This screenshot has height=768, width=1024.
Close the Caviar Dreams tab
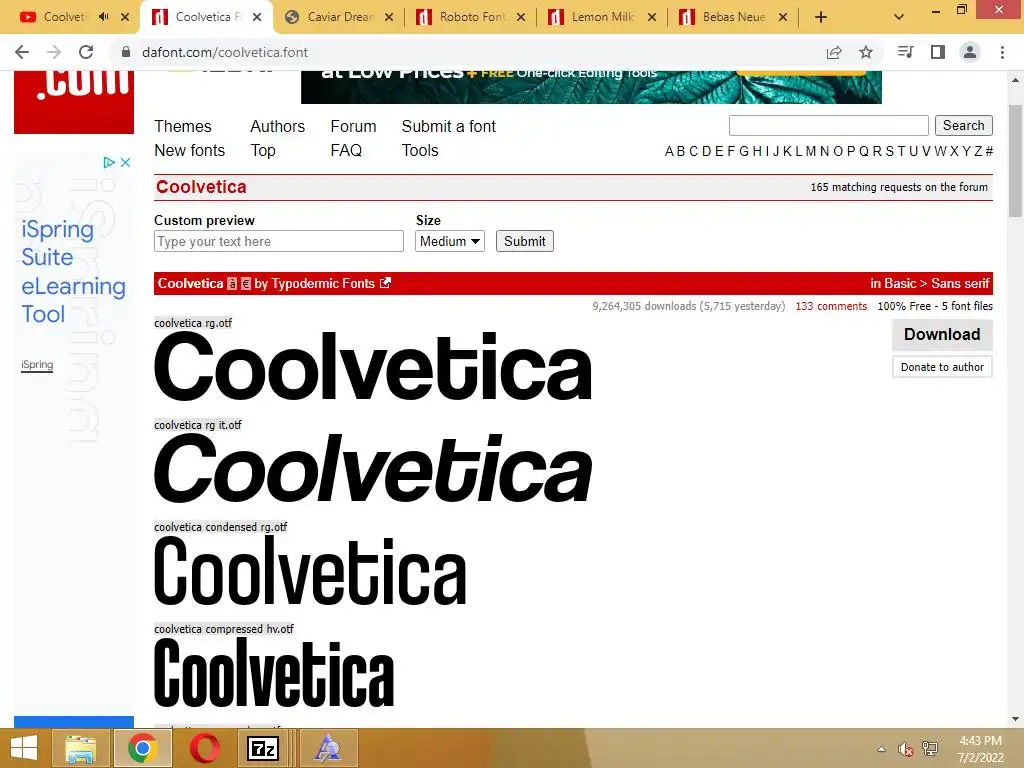[x=389, y=18]
